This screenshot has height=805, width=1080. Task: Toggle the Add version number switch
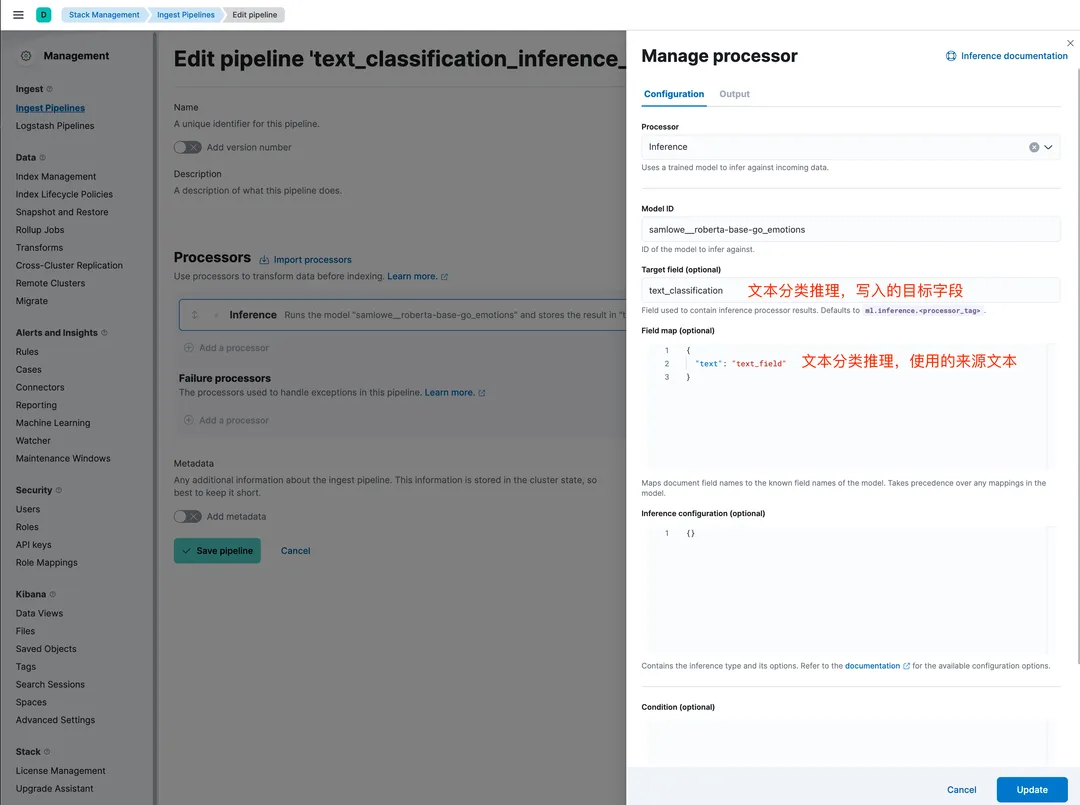(187, 147)
